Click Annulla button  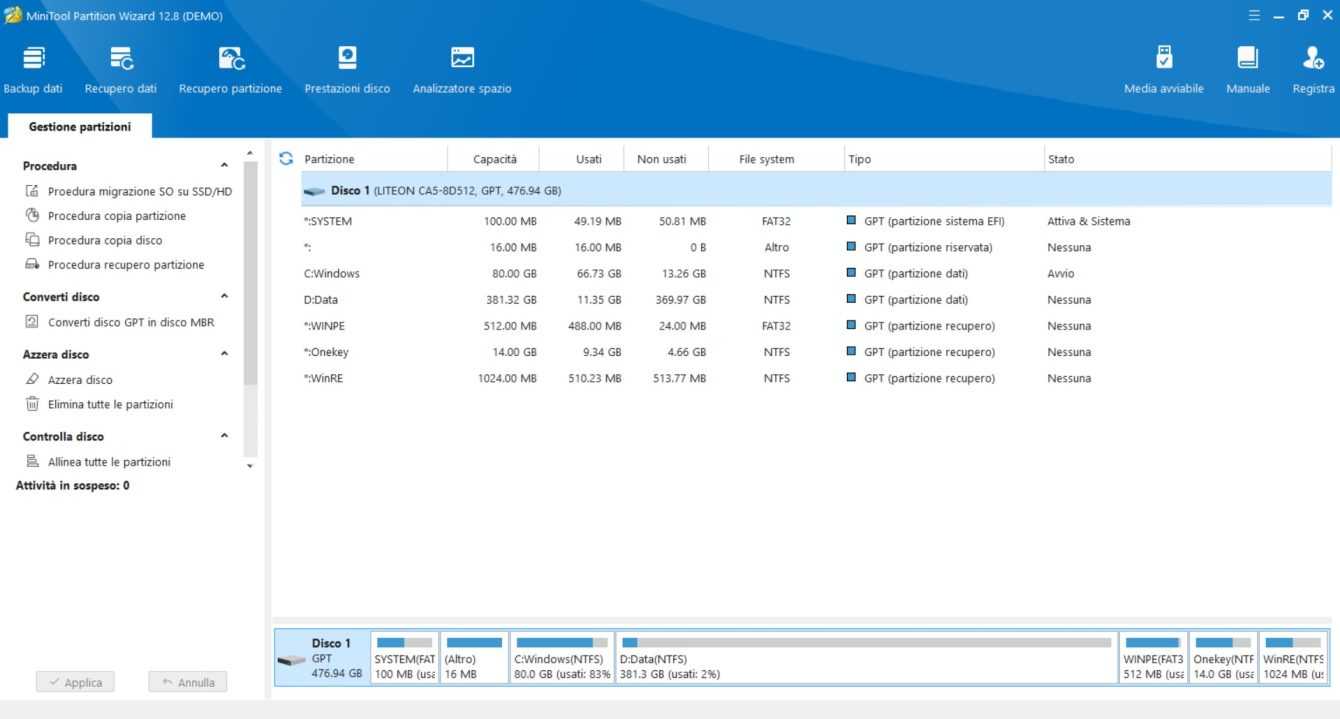click(188, 682)
